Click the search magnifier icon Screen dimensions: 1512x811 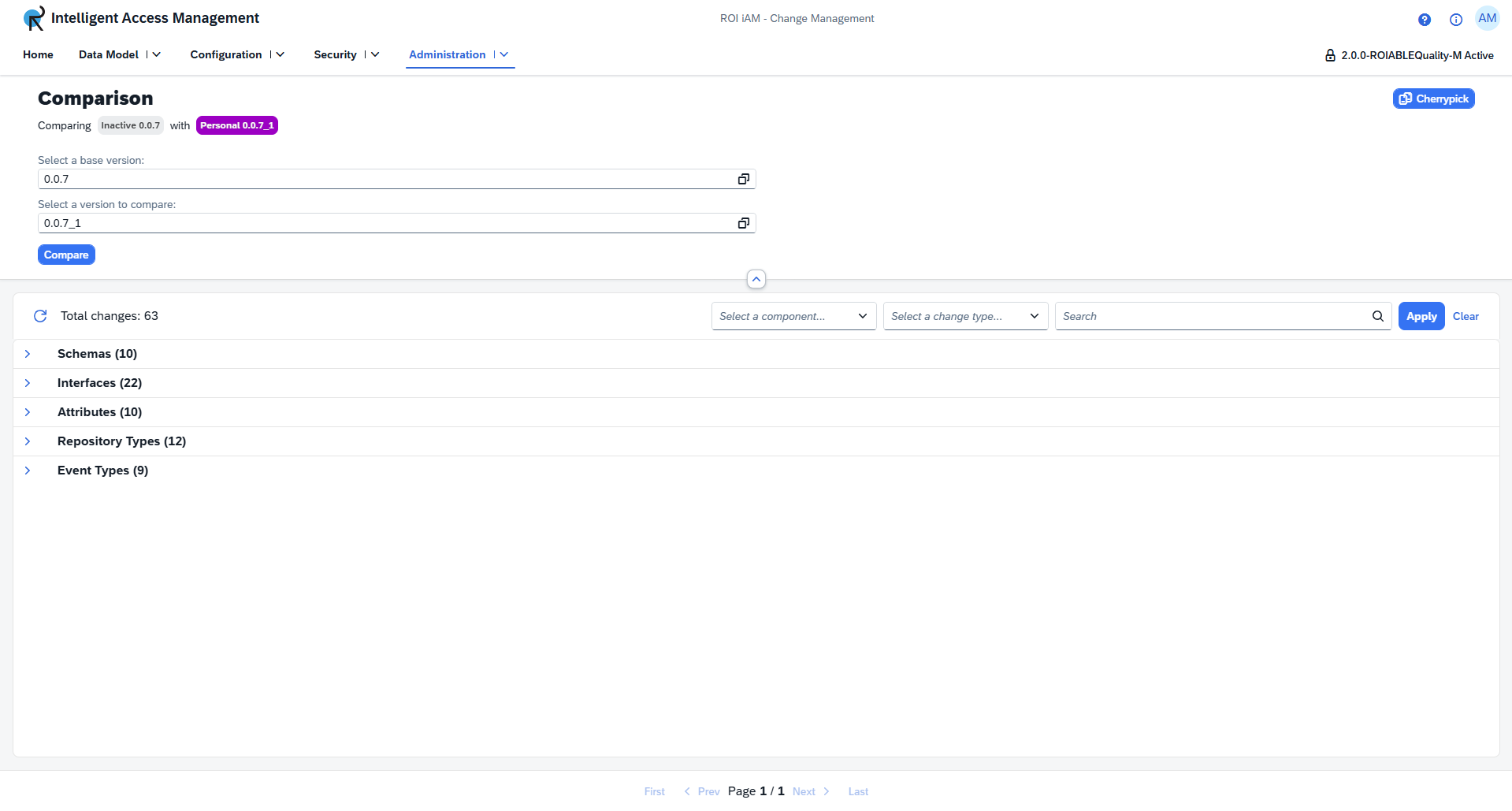click(x=1377, y=316)
